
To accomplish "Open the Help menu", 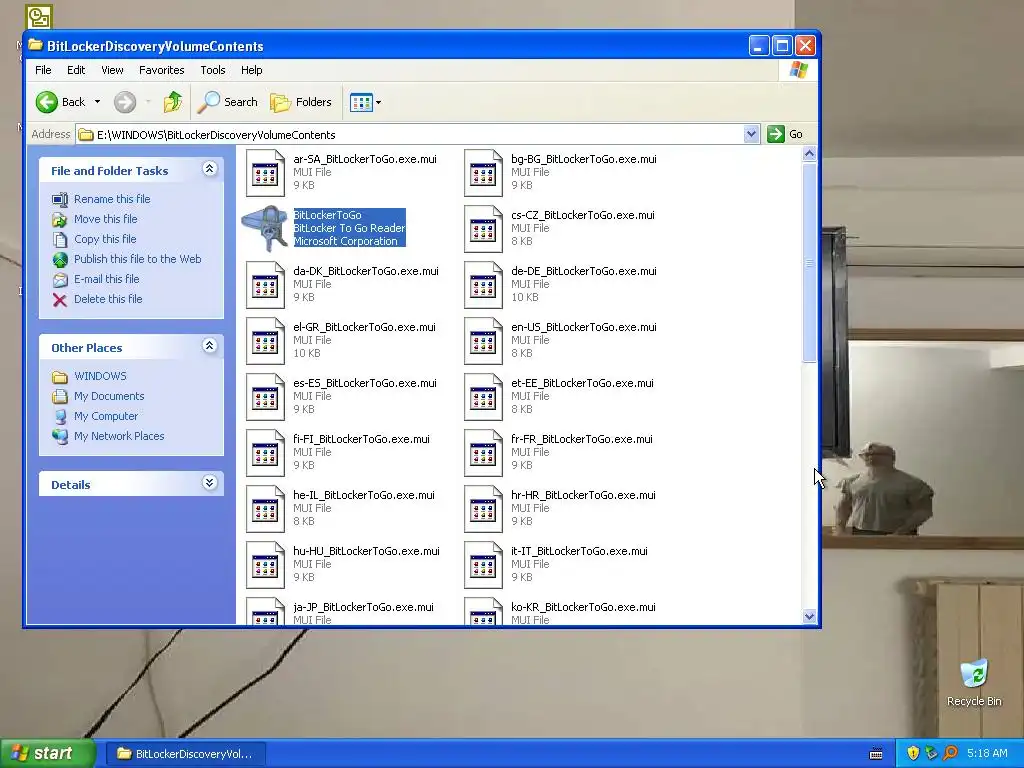I will pyautogui.click(x=251, y=70).
